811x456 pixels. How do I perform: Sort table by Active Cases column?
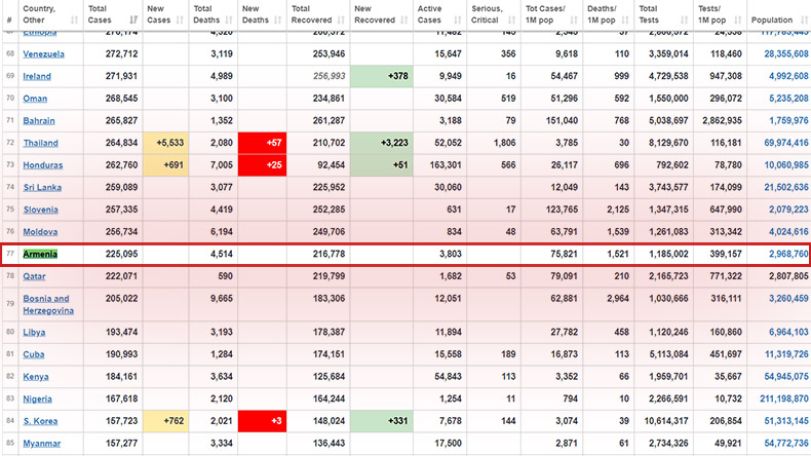coord(440,14)
